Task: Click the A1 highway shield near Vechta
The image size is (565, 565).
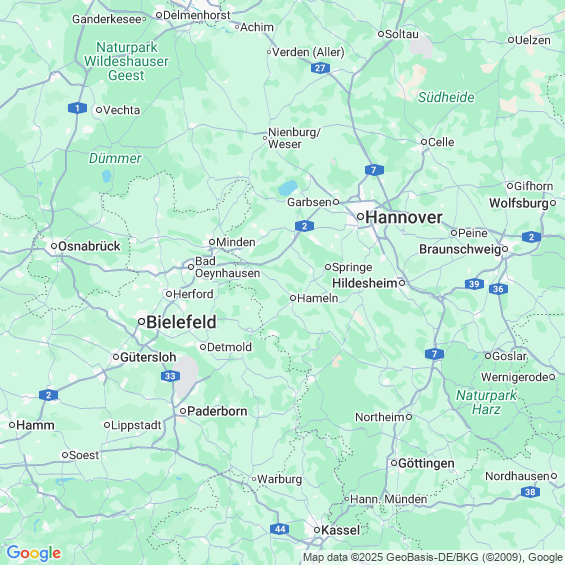Action: (x=77, y=108)
